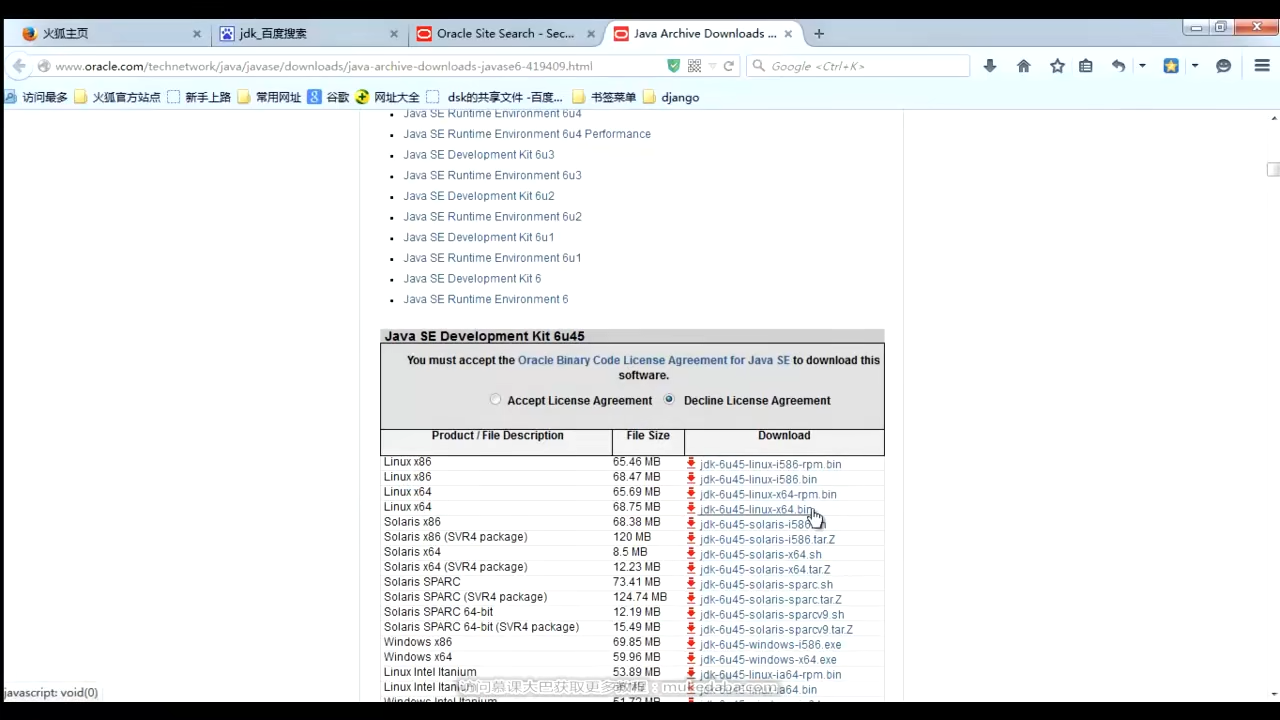Open the 网址大全 bookmark

coord(388,97)
